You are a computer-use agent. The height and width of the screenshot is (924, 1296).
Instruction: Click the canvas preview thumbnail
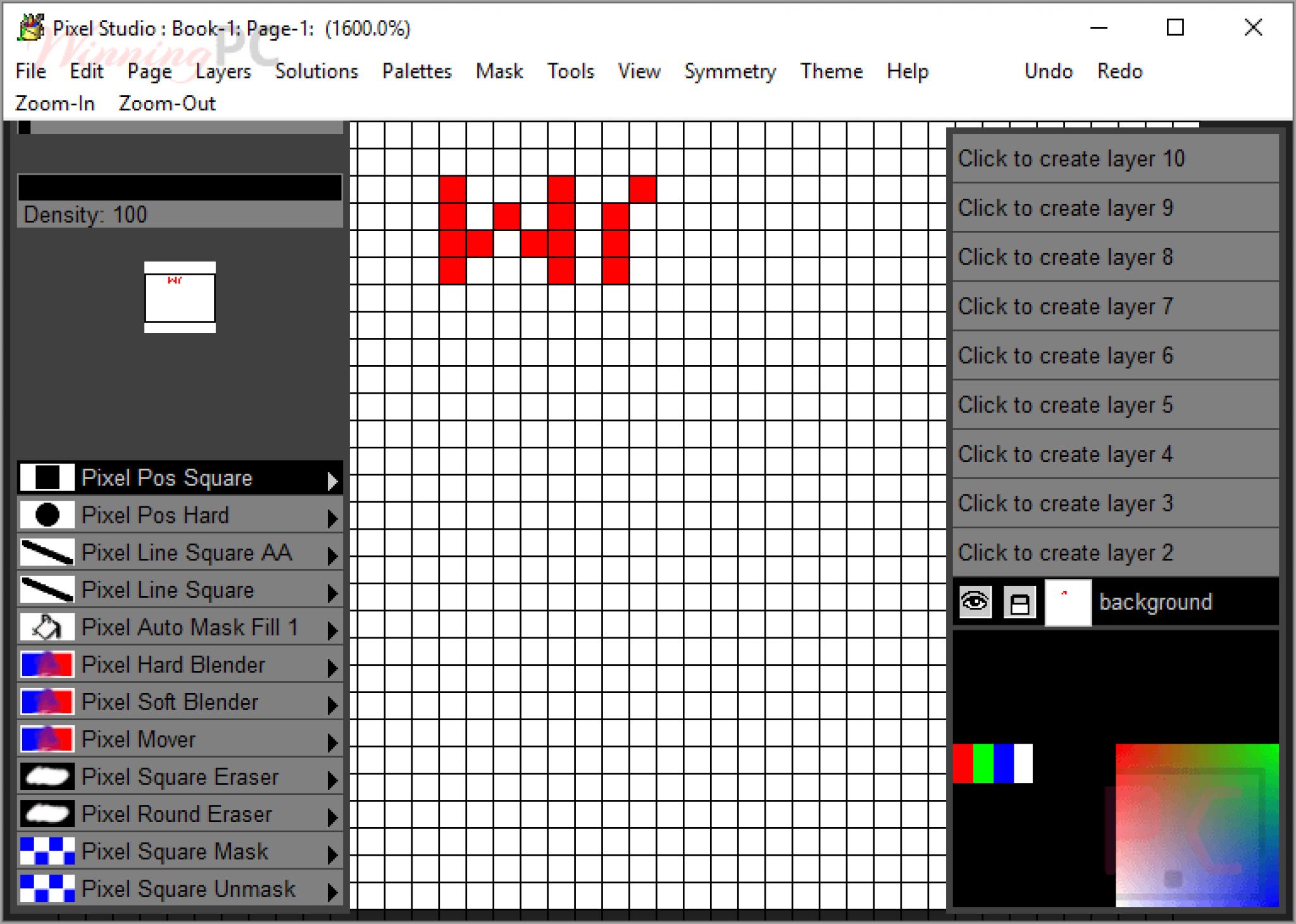pyautogui.click(x=180, y=297)
